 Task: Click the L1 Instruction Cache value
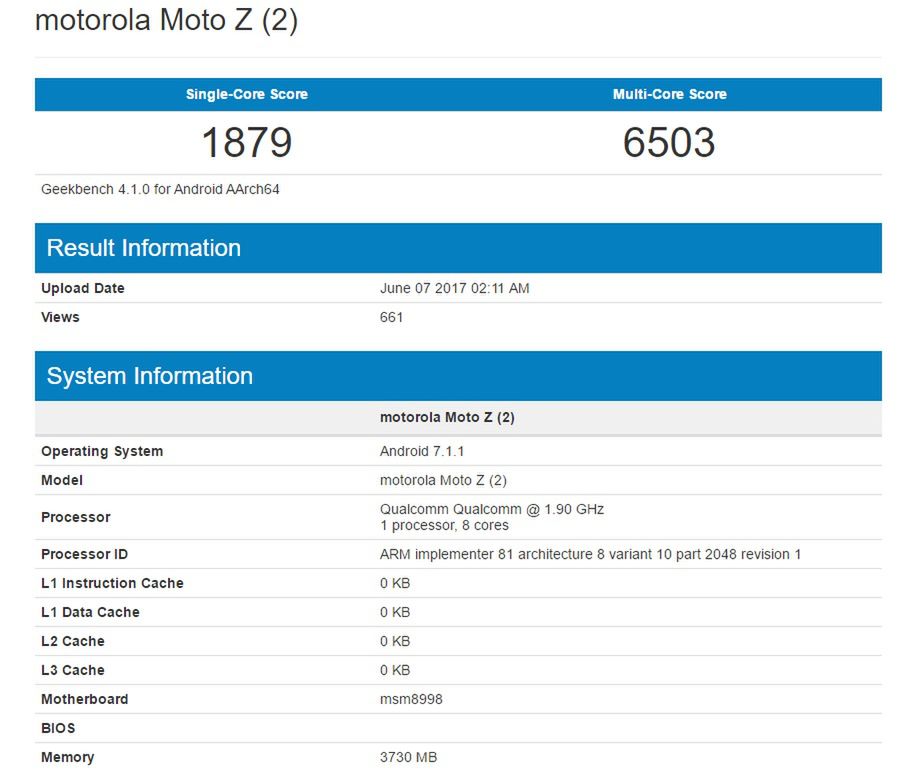[x=391, y=583]
